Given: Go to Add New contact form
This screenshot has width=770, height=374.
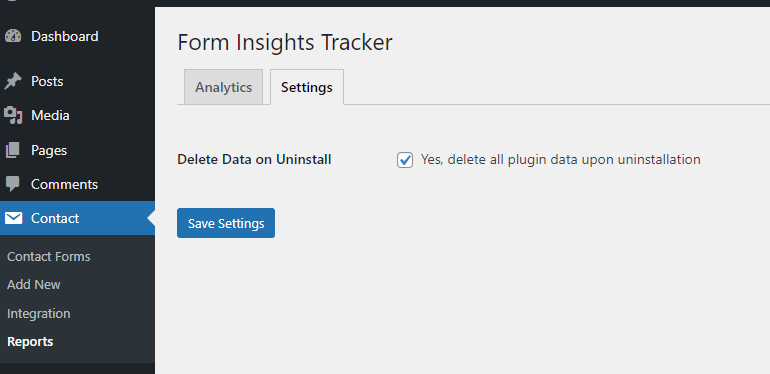Looking at the screenshot, I should click(34, 285).
